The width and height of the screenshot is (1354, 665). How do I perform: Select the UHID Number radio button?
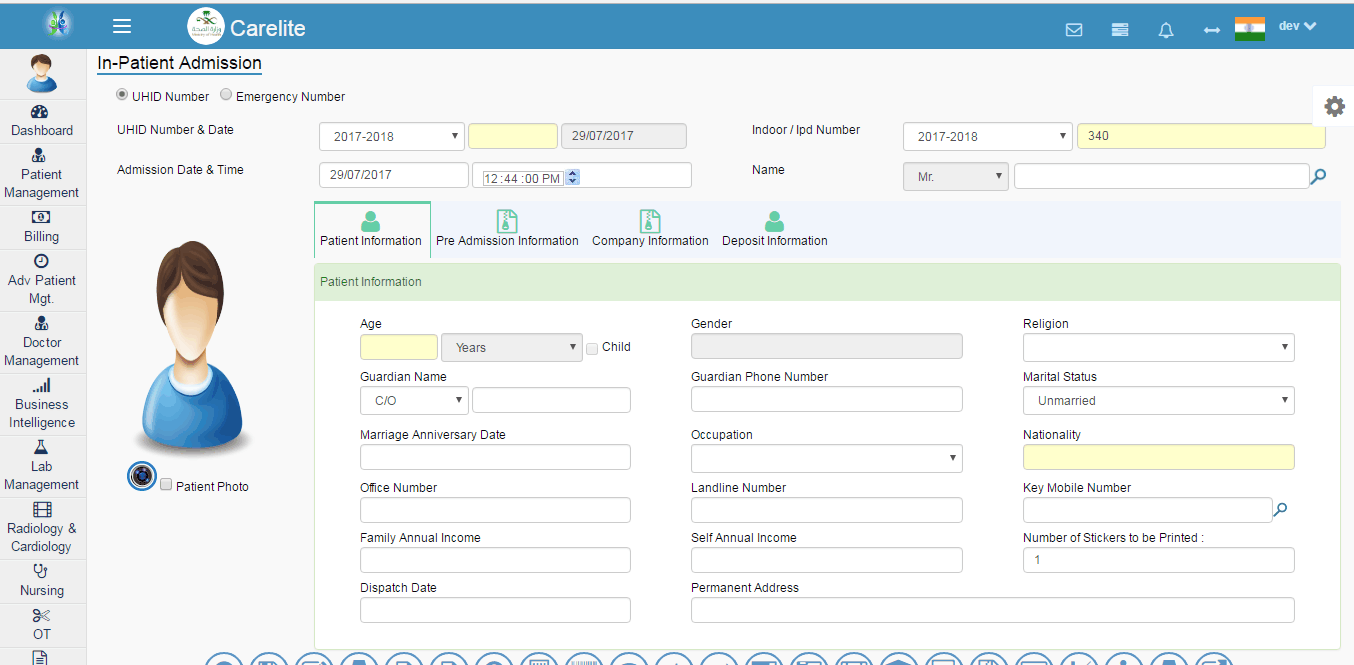(122, 95)
